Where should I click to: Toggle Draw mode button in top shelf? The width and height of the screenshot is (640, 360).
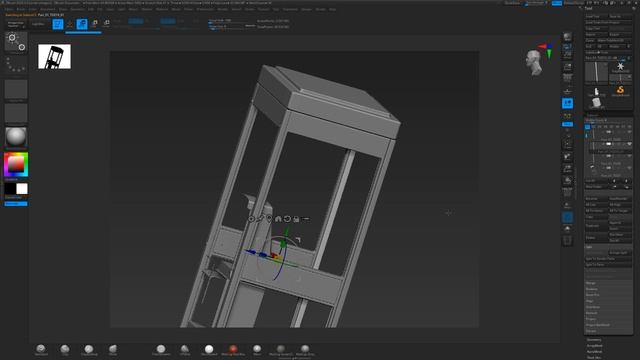click(x=70, y=24)
